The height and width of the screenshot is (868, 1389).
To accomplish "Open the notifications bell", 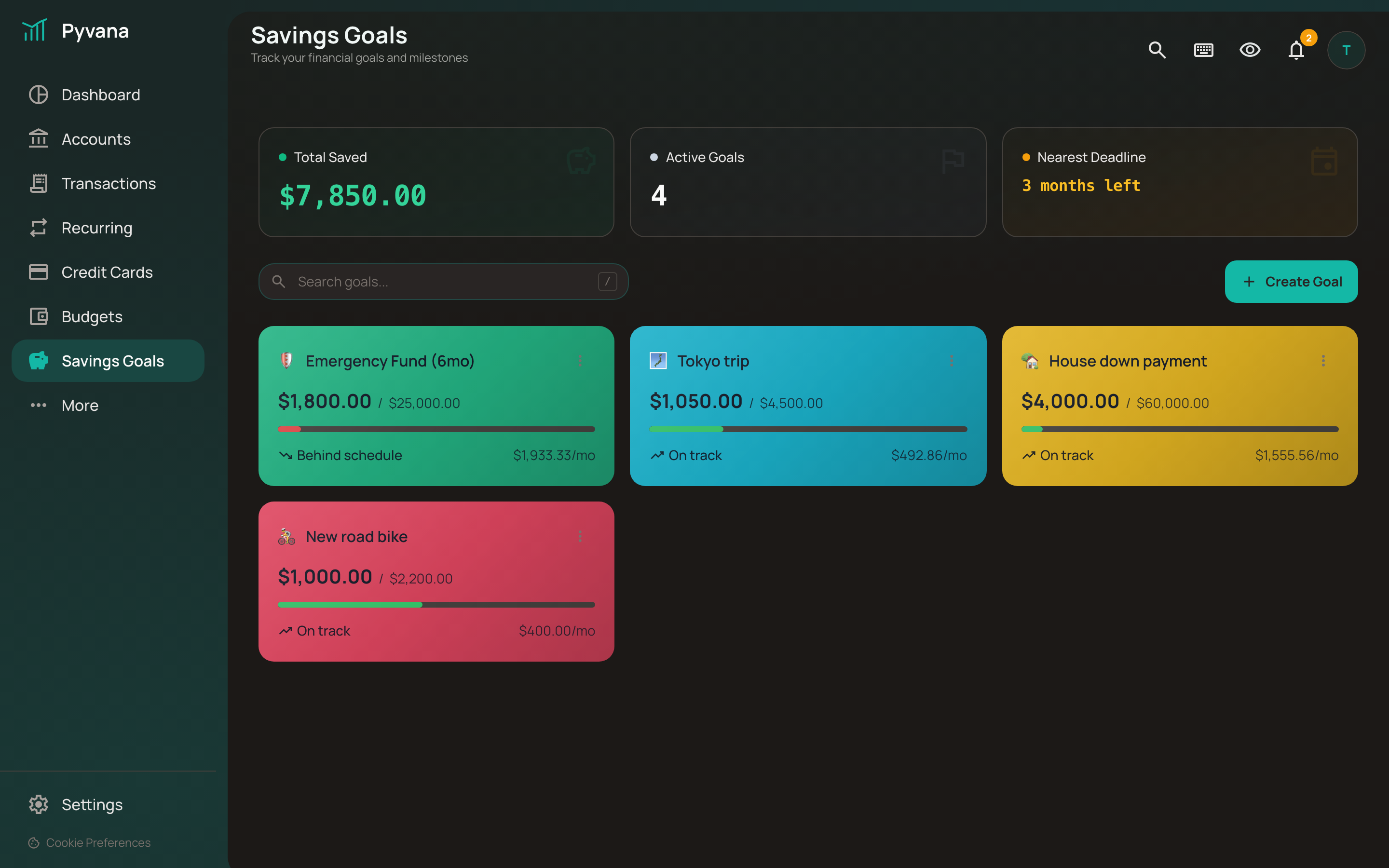I will click(x=1296, y=50).
